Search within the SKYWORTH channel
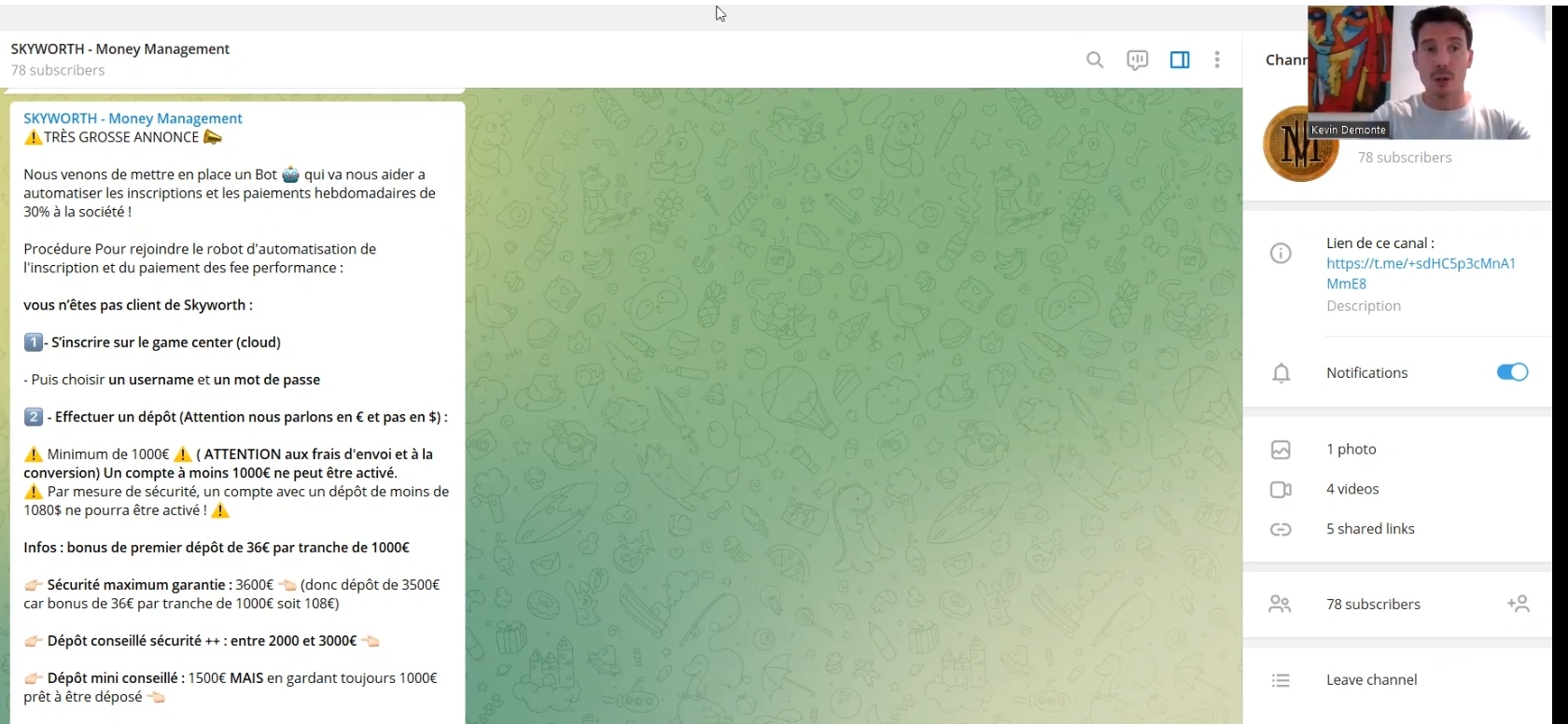 1095,61
